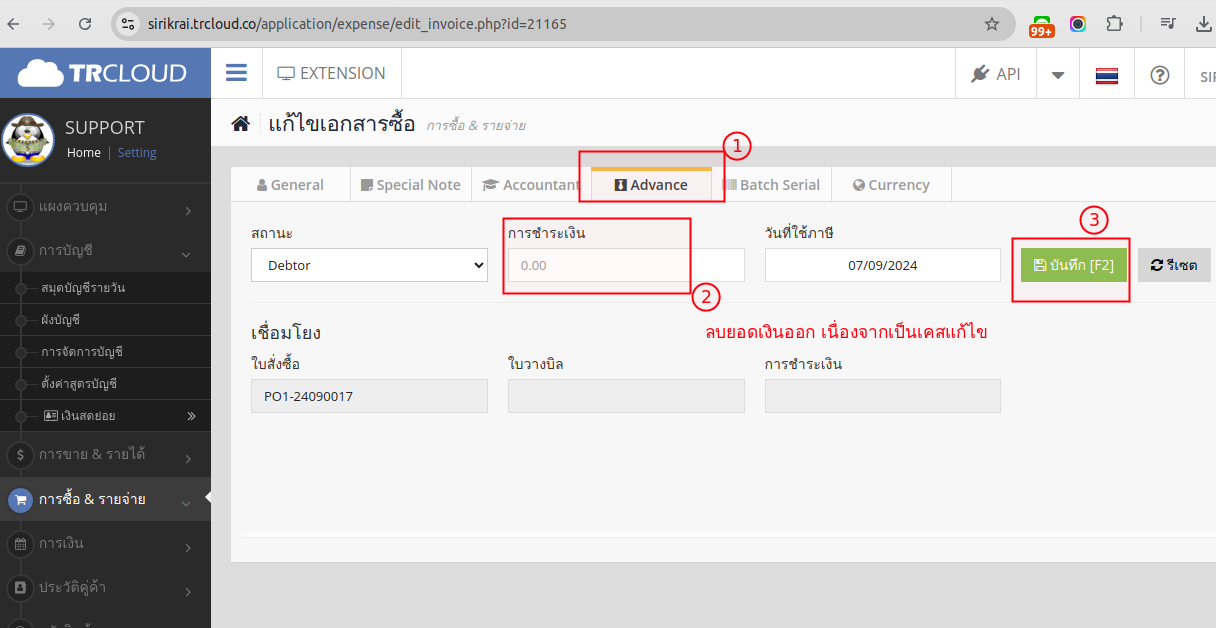Open the API menu
This screenshot has height=628, width=1216.
(x=996, y=74)
